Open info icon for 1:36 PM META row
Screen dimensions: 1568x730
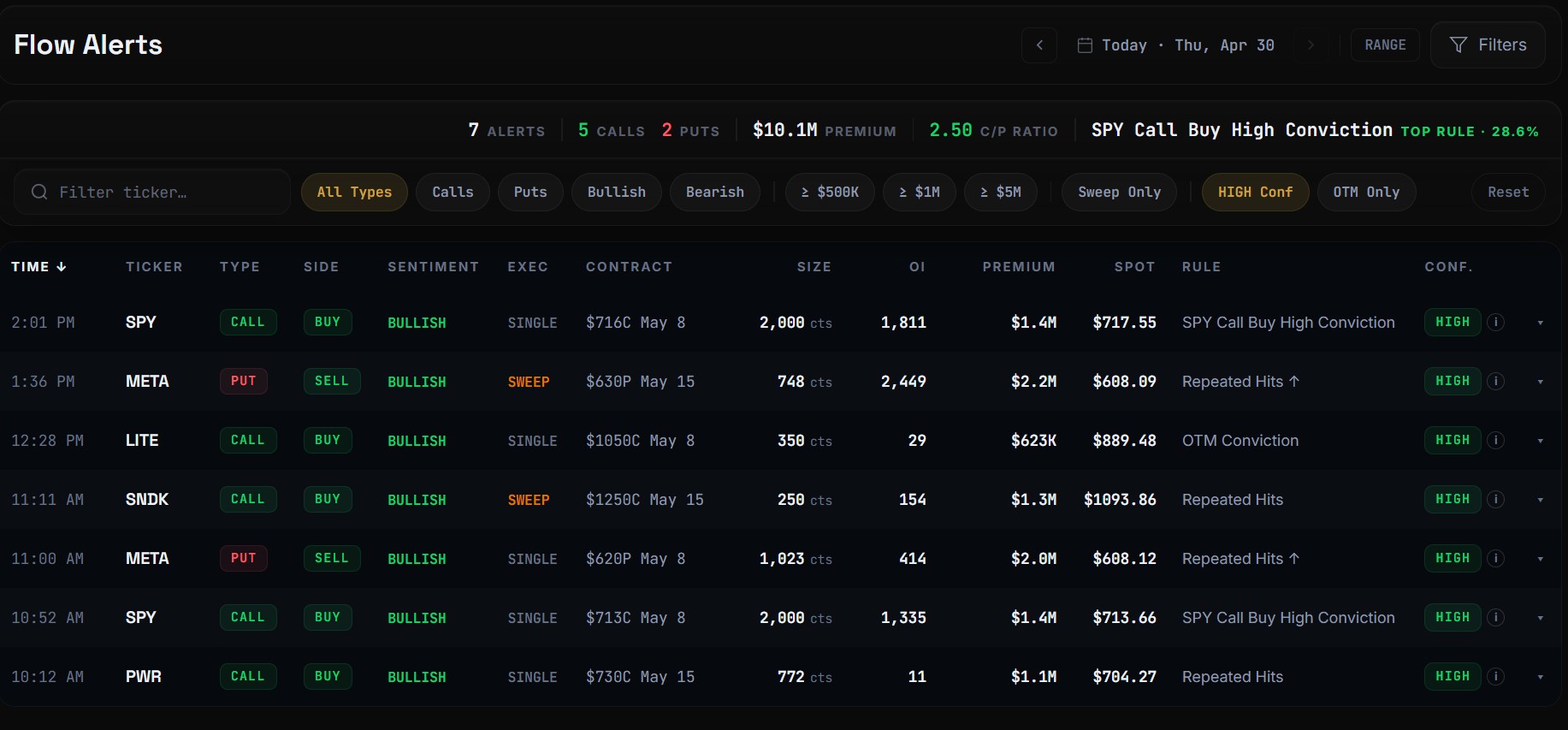[x=1495, y=382]
